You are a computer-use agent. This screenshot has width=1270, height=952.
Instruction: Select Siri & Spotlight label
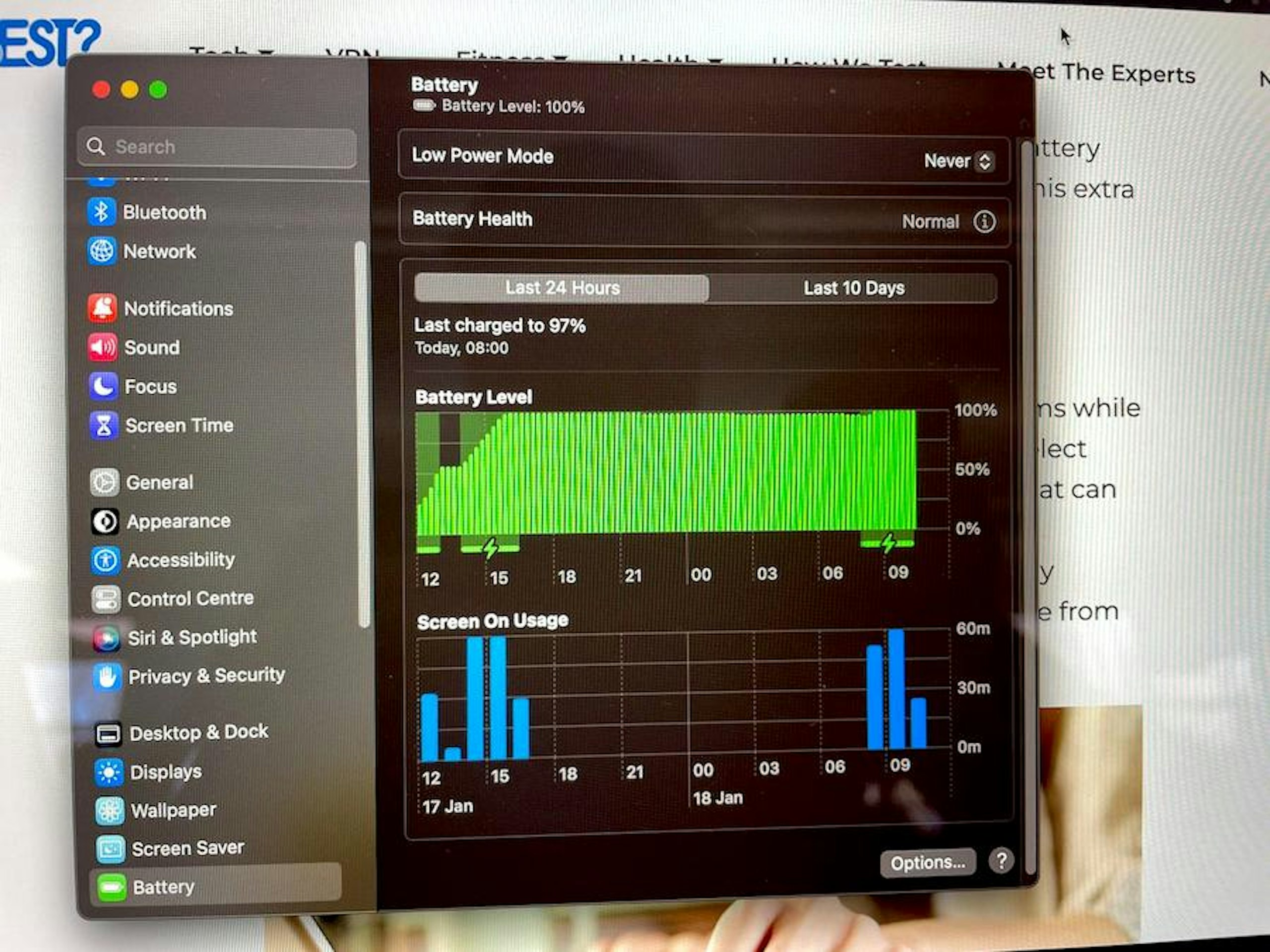point(192,637)
